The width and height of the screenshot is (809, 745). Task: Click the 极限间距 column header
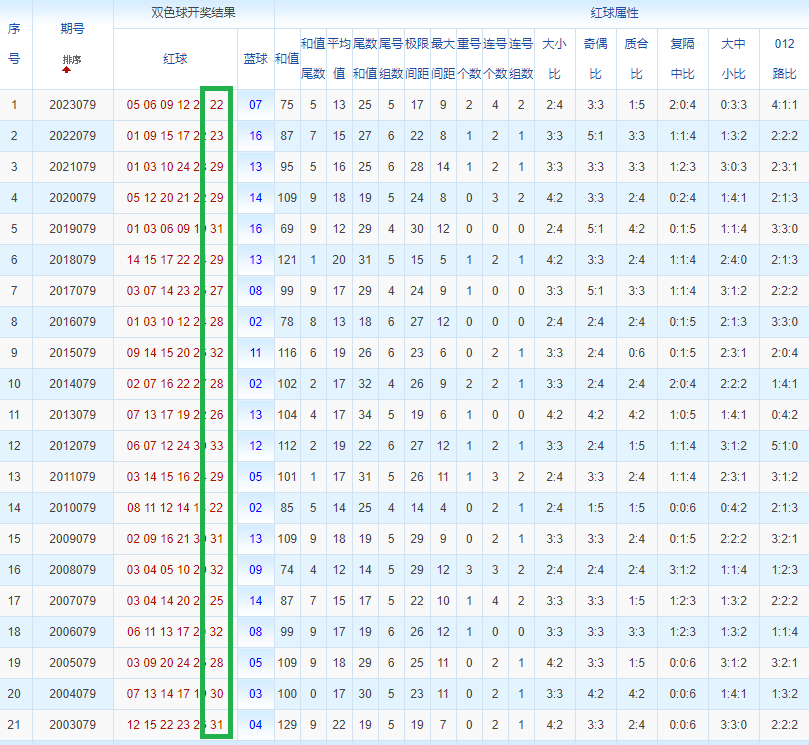pos(417,59)
